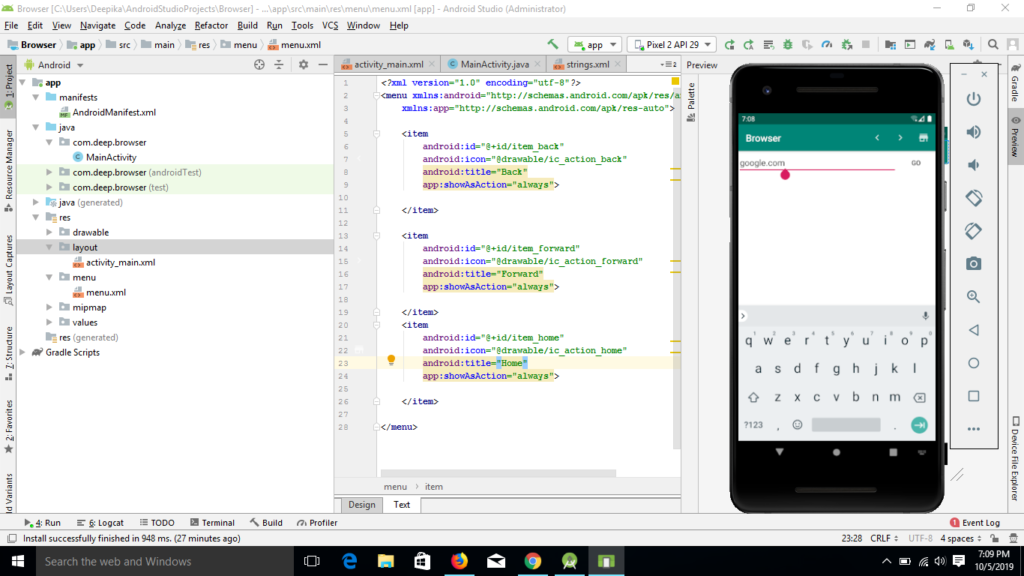Open File Explorer from the taskbar
The height and width of the screenshot is (576, 1024).
click(386, 561)
